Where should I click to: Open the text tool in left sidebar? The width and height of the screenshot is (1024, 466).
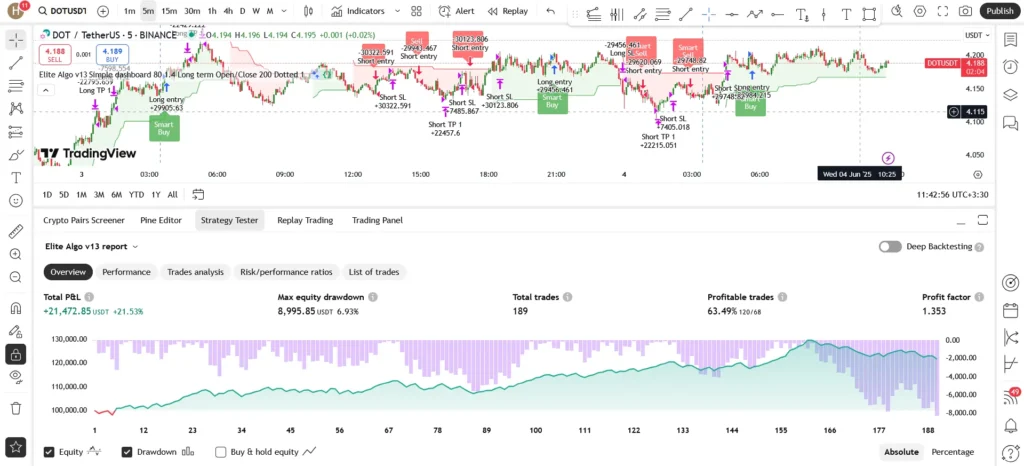tap(16, 178)
